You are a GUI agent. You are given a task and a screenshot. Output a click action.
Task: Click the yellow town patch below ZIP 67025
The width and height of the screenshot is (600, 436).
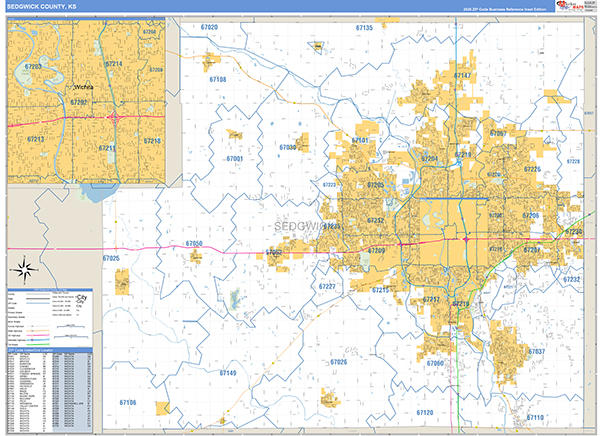[x=122, y=283]
